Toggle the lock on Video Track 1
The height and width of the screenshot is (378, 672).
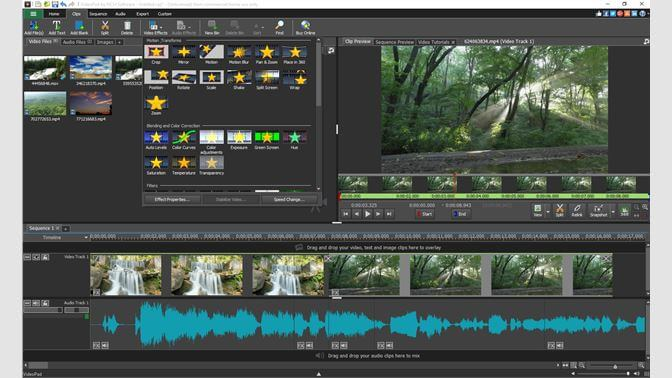tap(45, 257)
